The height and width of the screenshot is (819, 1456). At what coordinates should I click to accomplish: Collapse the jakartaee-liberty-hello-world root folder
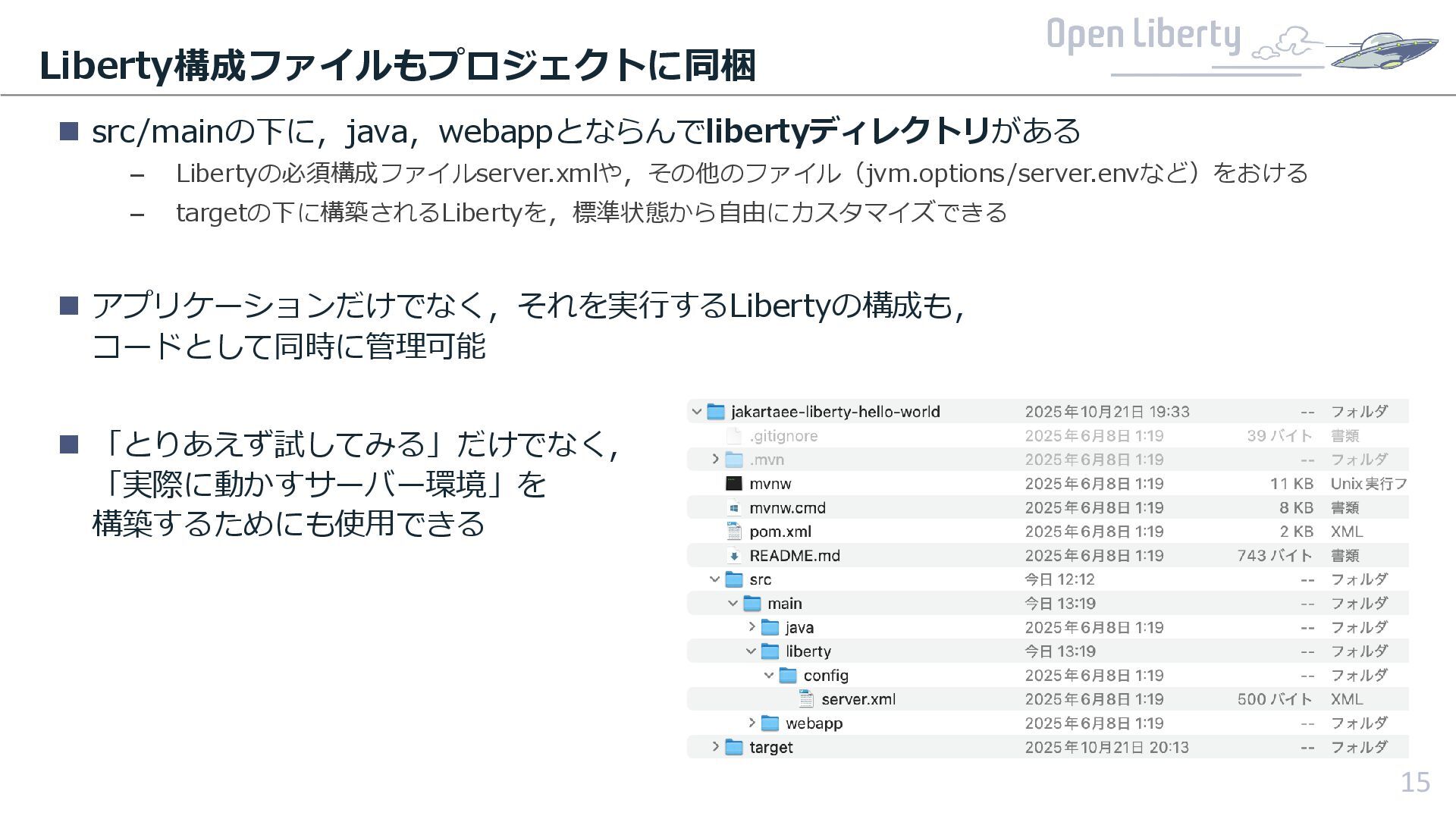[696, 412]
